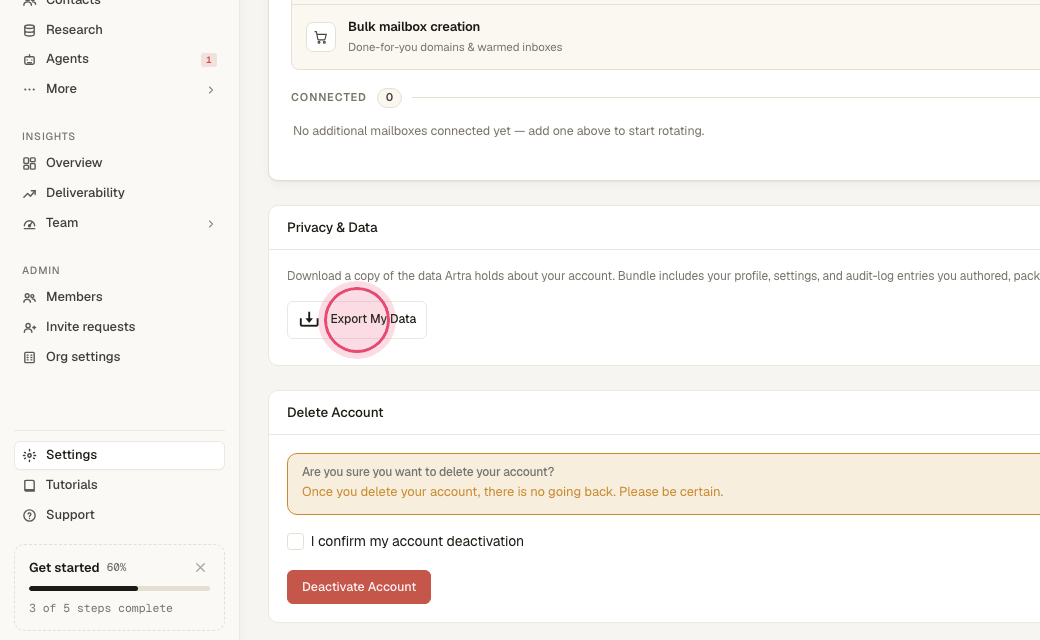Click the Overview grid icon
This screenshot has height=640, width=1040.
[29, 164]
